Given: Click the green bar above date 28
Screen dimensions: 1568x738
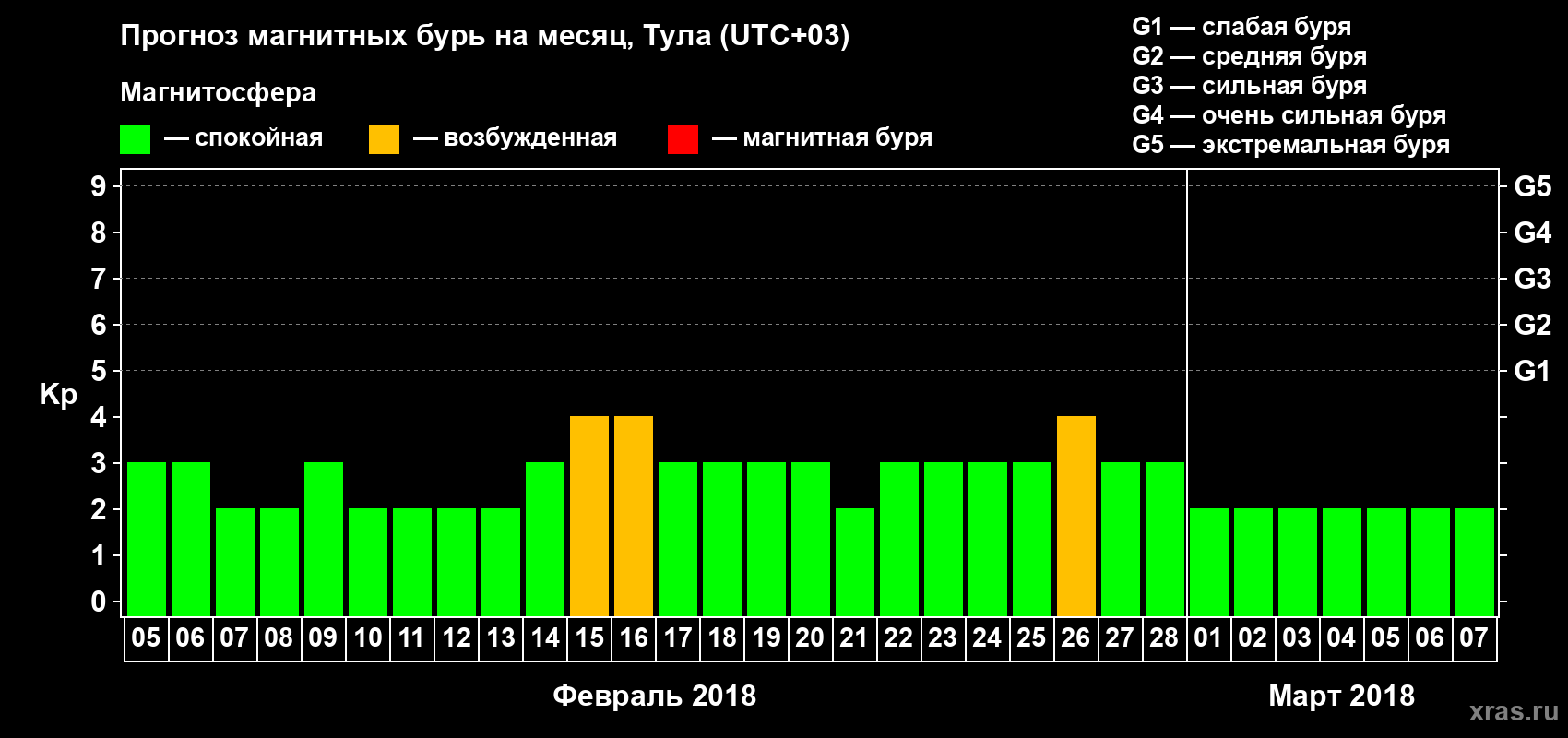Looking at the screenshot, I should click(x=1165, y=539).
